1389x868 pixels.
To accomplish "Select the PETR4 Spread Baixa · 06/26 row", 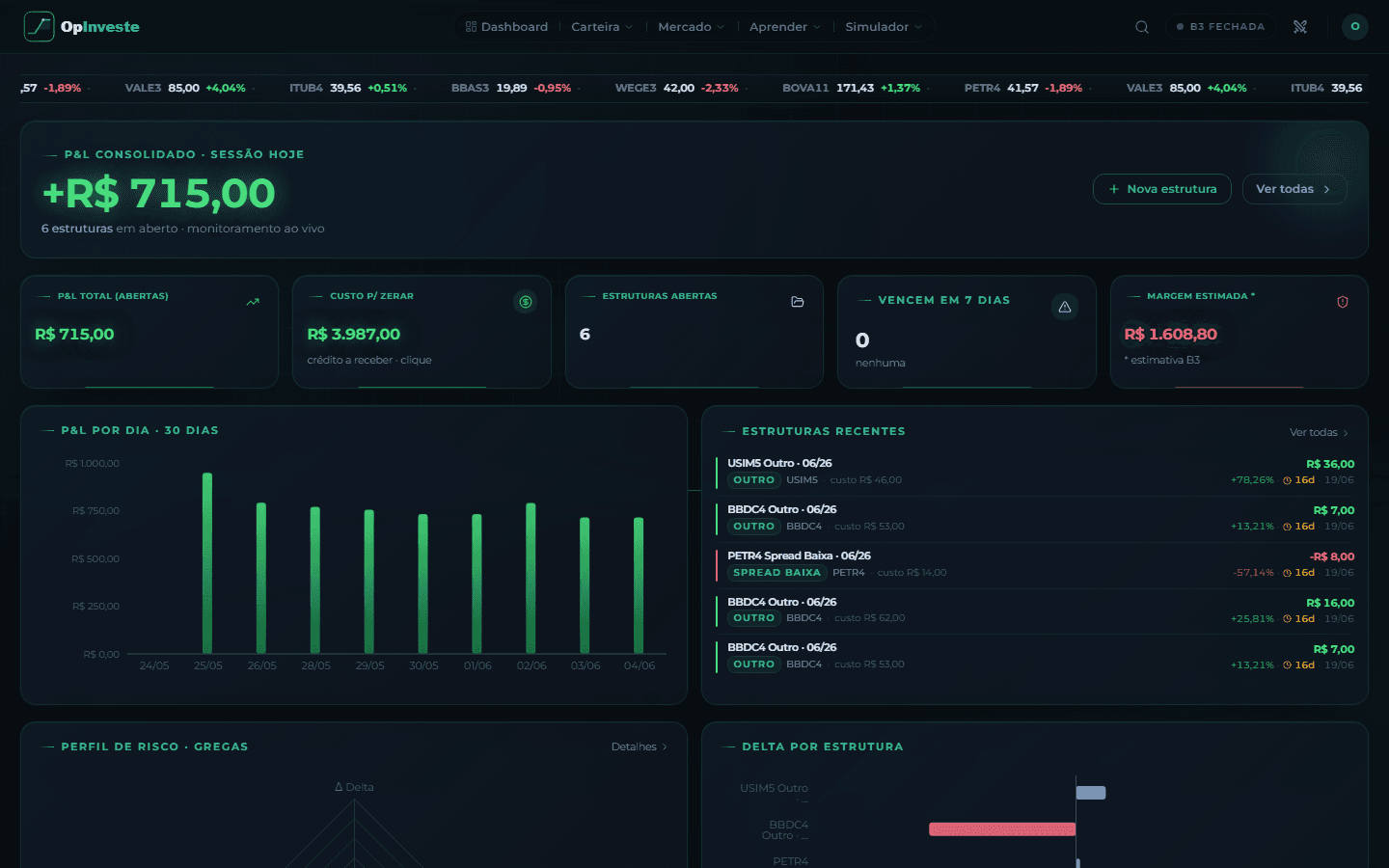I will coord(1035,564).
